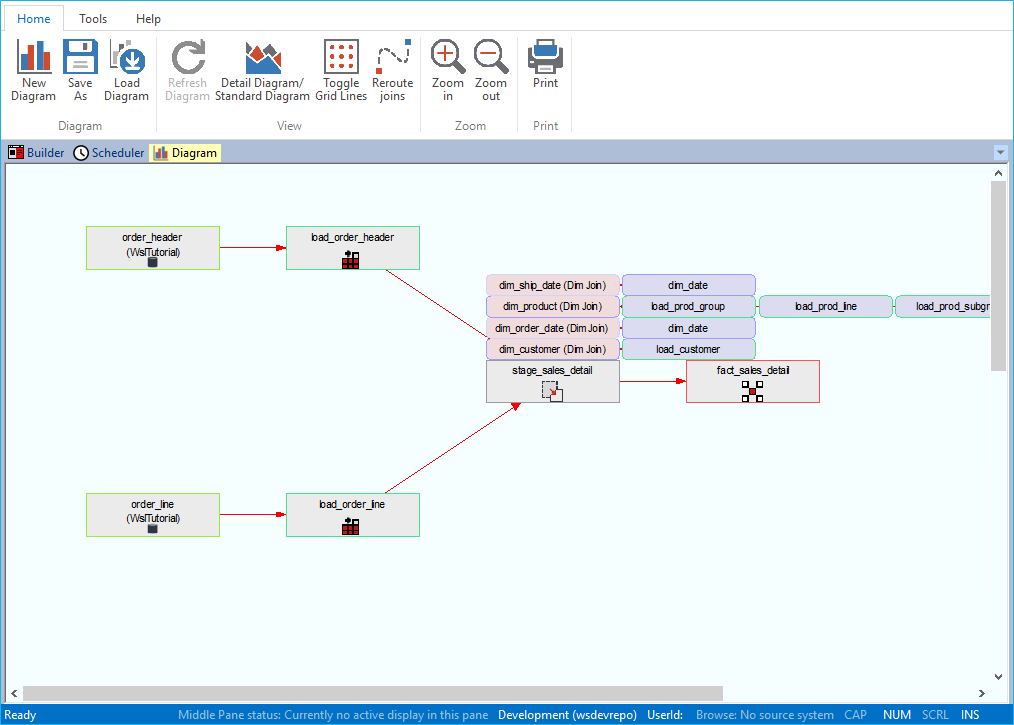This screenshot has height=725, width=1014.
Task: Click the Reroute joins icon
Action: click(x=393, y=56)
